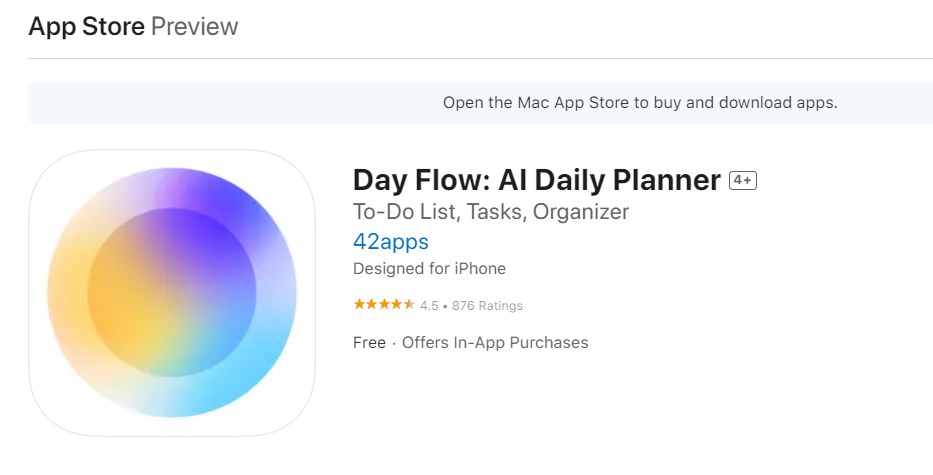The width and height of the screenshot is (933, 475).
Task: Click the Day Flow app icon
Action: coord(172,292)
